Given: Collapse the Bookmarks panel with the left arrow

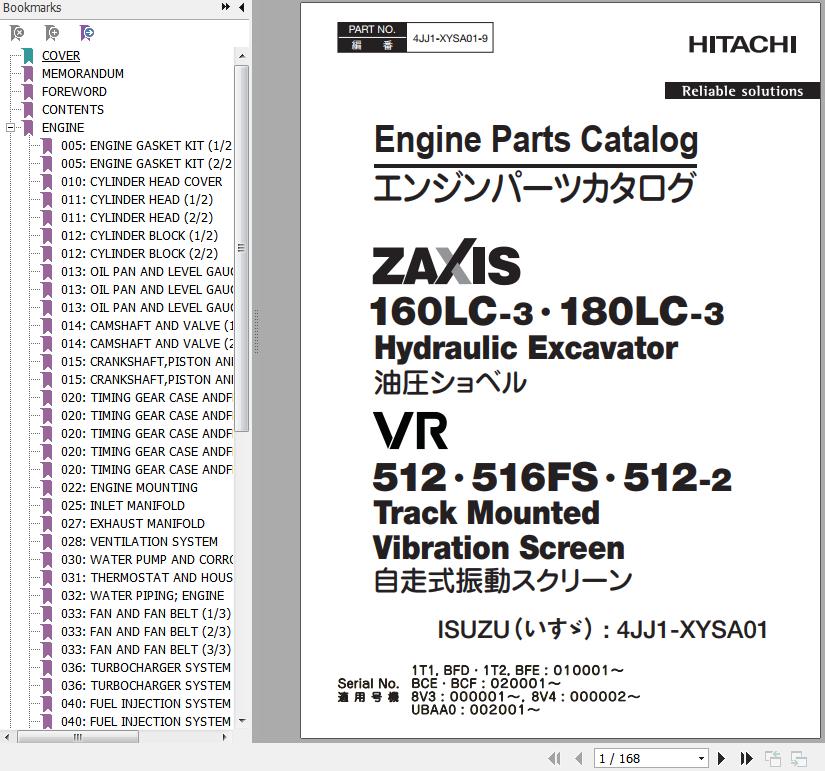Looking at the screenshot, I should 241,8.
